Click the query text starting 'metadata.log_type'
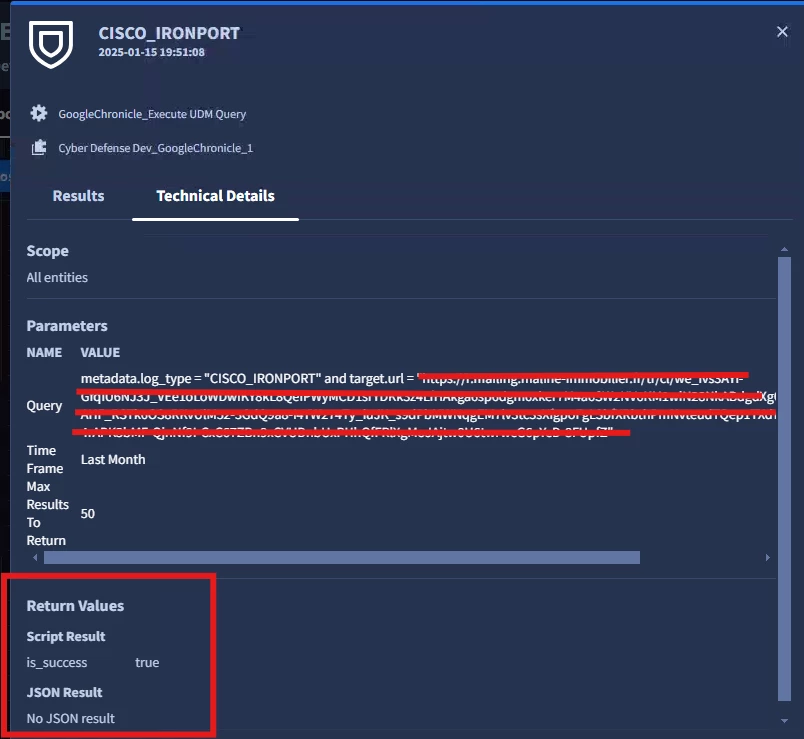The image size is (804, 739). [x=429, y=405]
